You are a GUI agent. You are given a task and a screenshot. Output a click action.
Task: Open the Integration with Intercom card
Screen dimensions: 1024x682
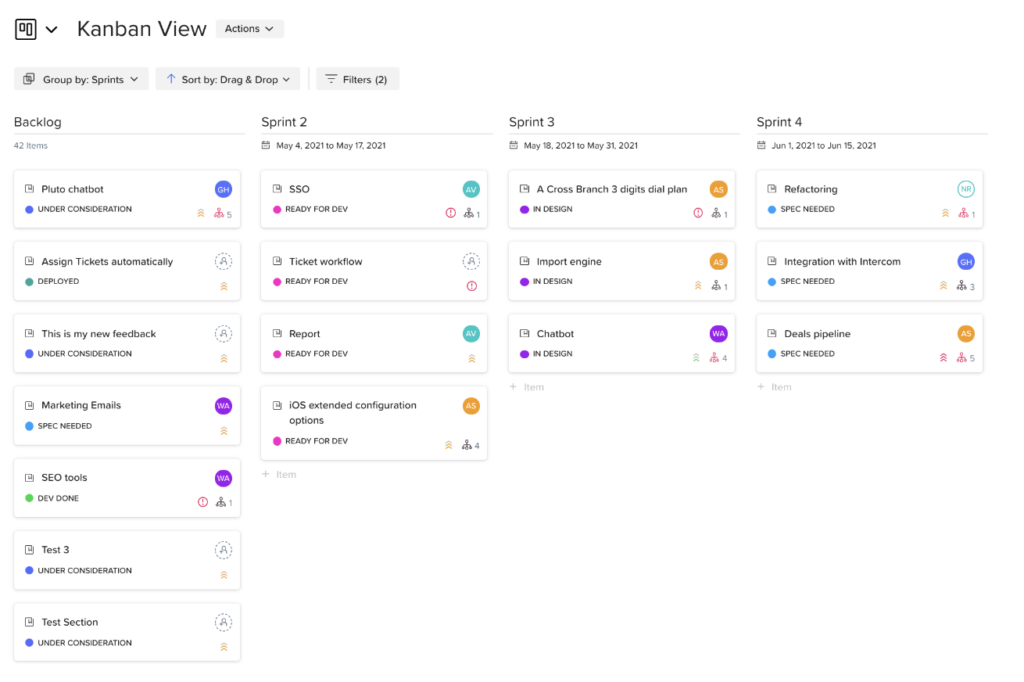842,262
